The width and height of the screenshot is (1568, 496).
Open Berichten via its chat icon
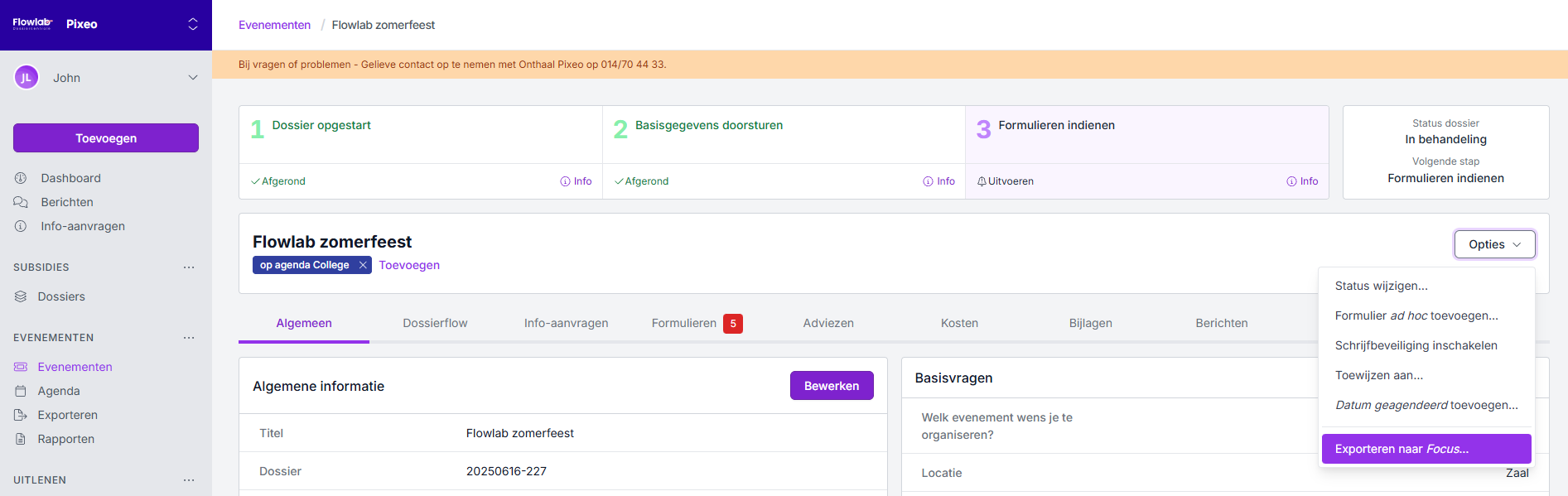[x=21, y=202]
